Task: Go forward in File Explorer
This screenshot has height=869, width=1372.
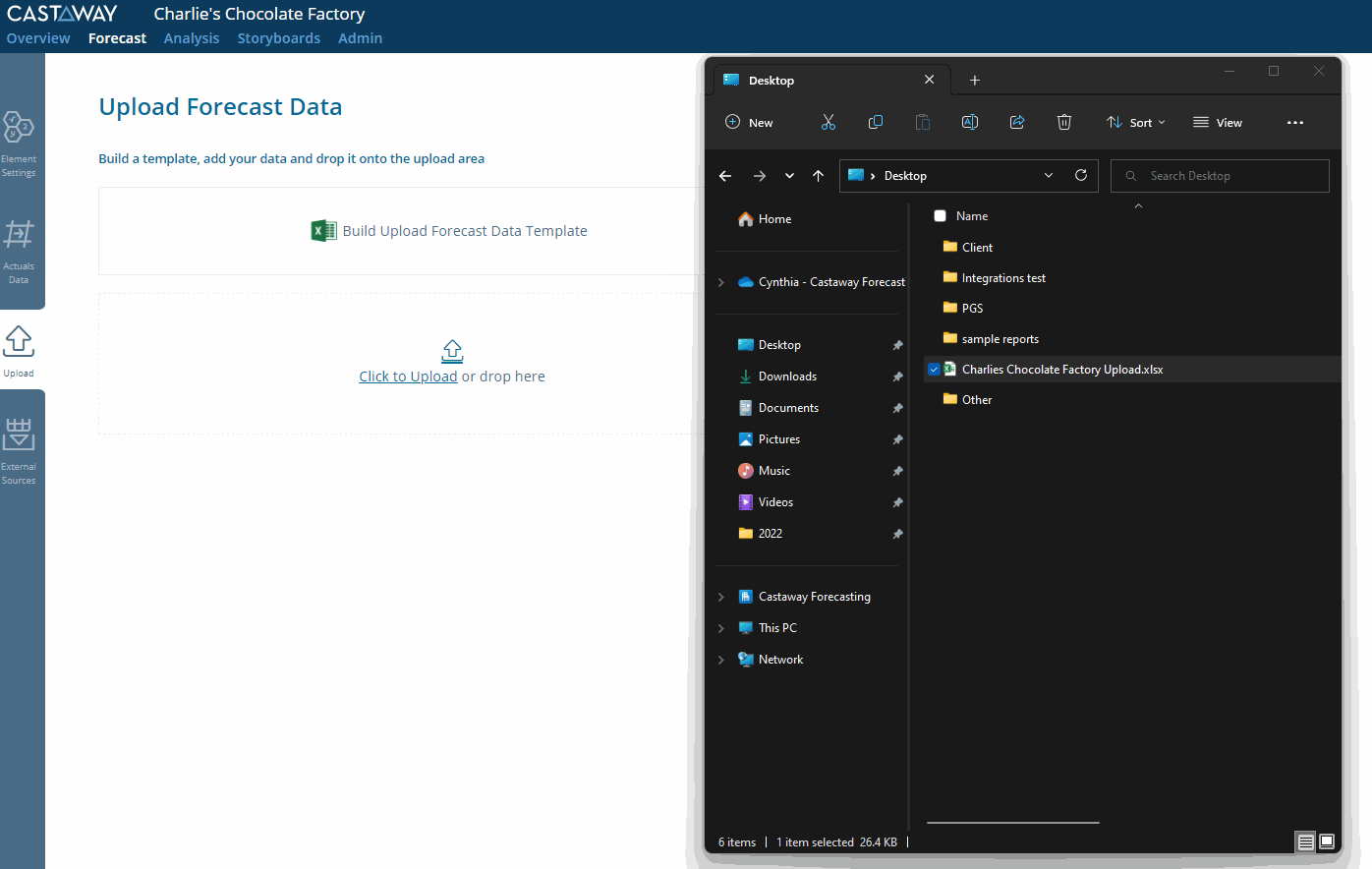Action: point(759,176)
